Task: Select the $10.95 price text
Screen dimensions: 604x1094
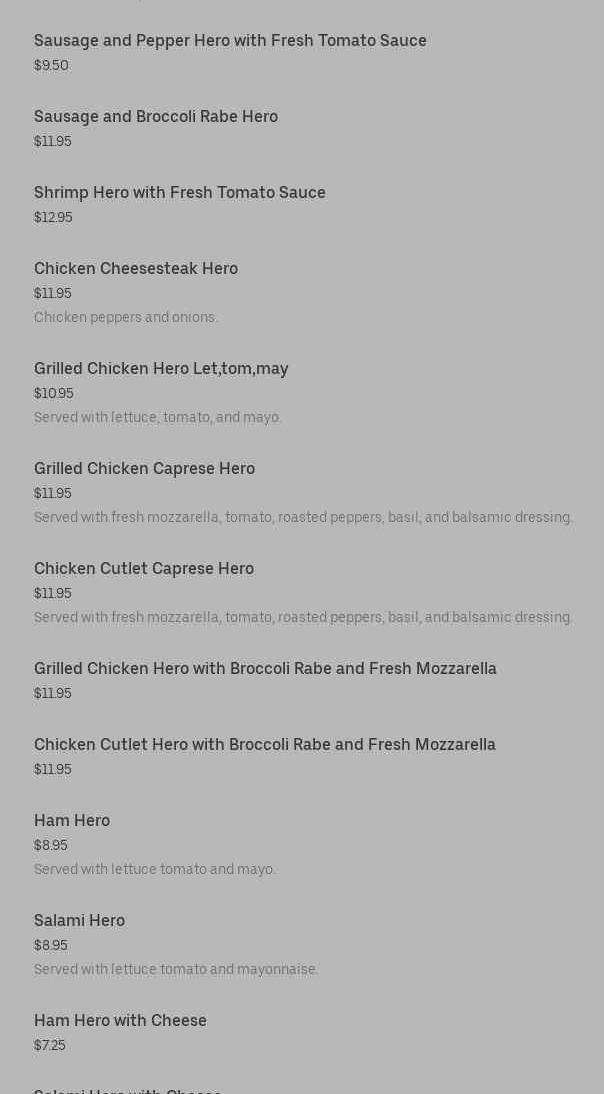Action: [x=54, y=394]
